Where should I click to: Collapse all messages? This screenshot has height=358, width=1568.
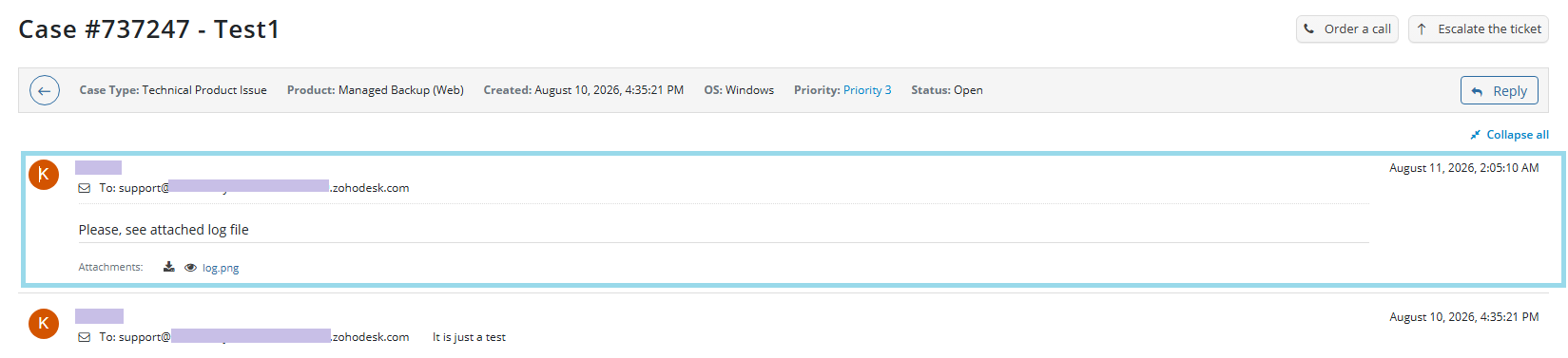pos(1509,135)
